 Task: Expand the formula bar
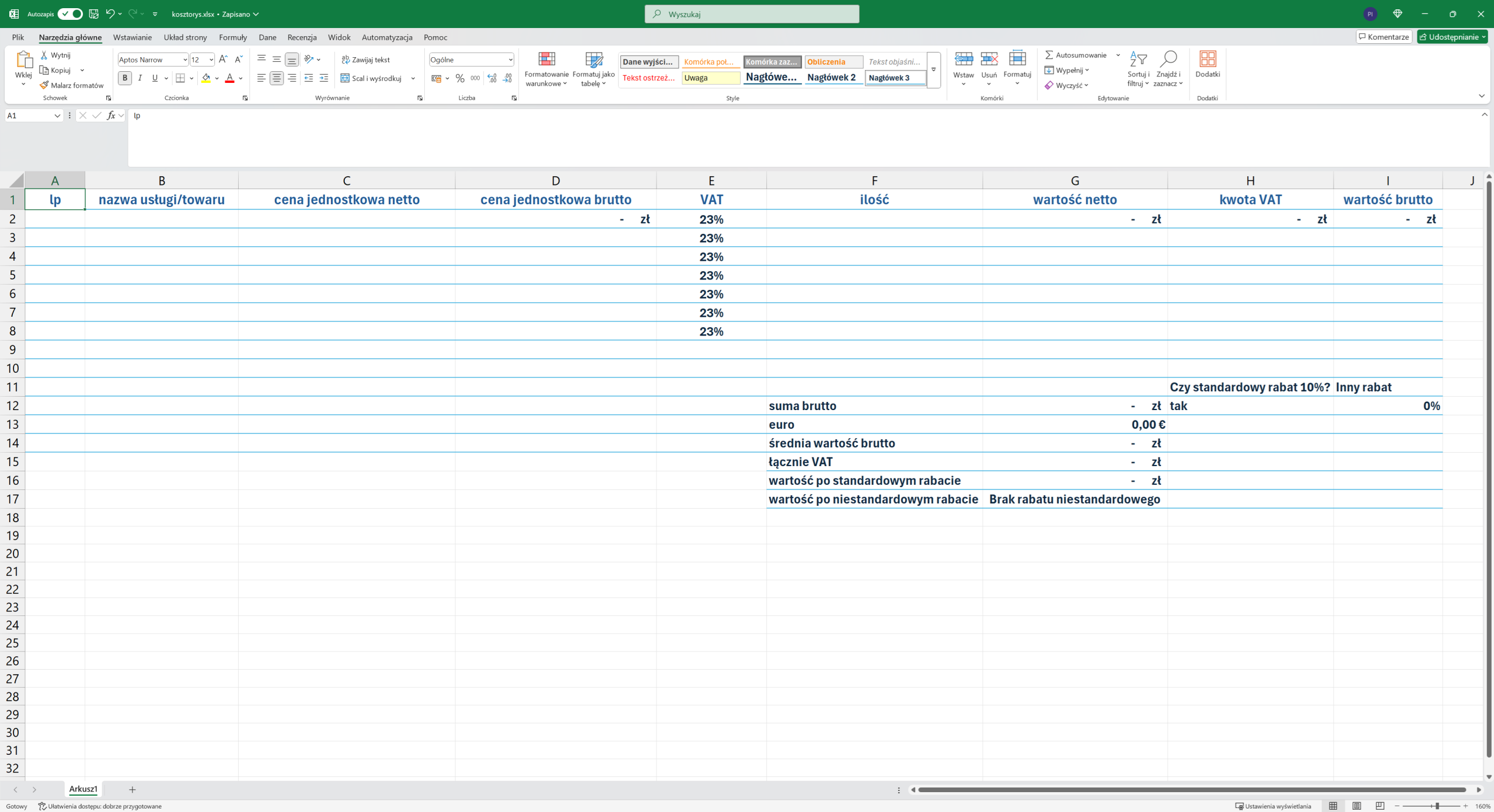click(1485, 115)
